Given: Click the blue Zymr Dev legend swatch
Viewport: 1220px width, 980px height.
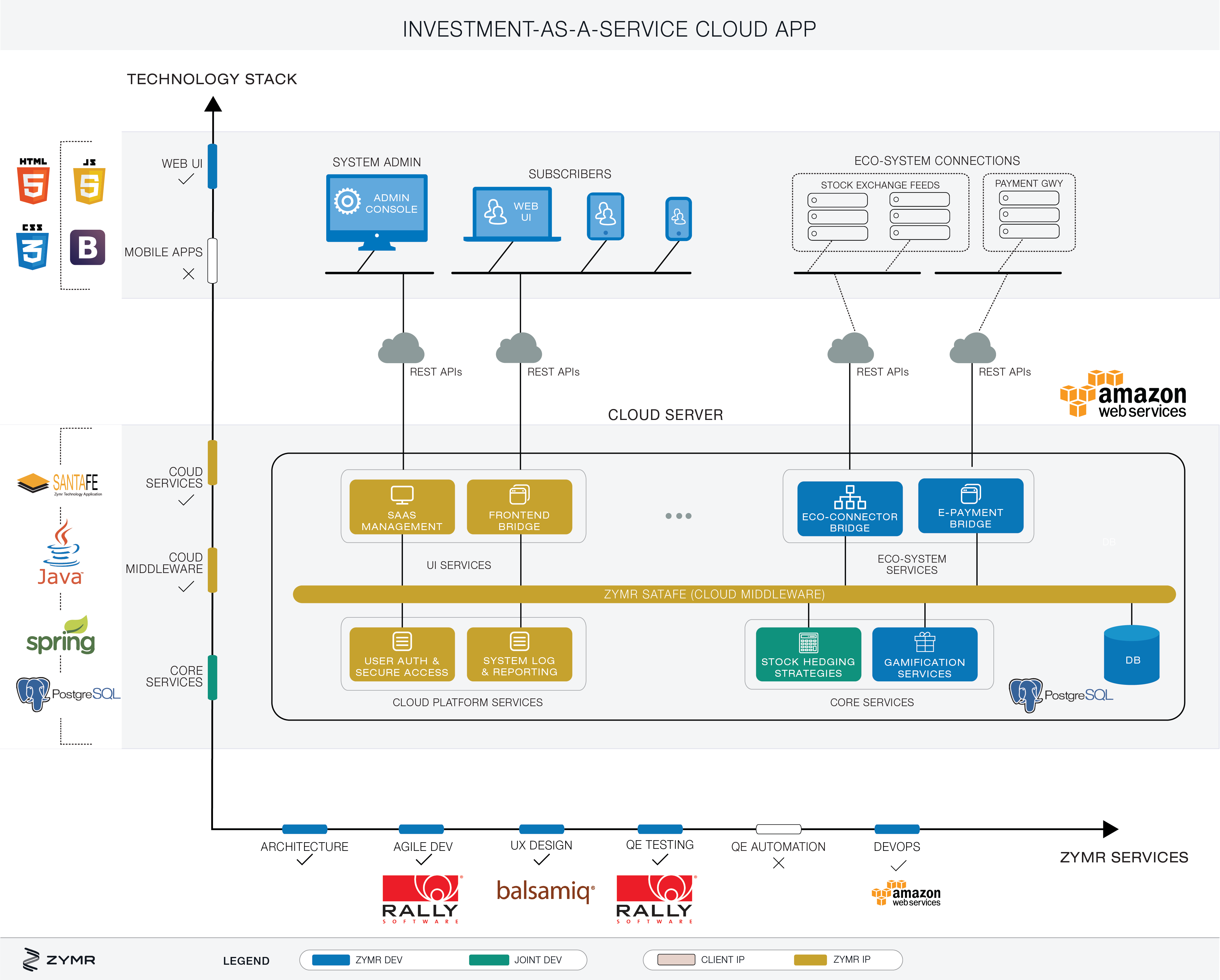Looking at the screenshot, I should coord(331,960).
